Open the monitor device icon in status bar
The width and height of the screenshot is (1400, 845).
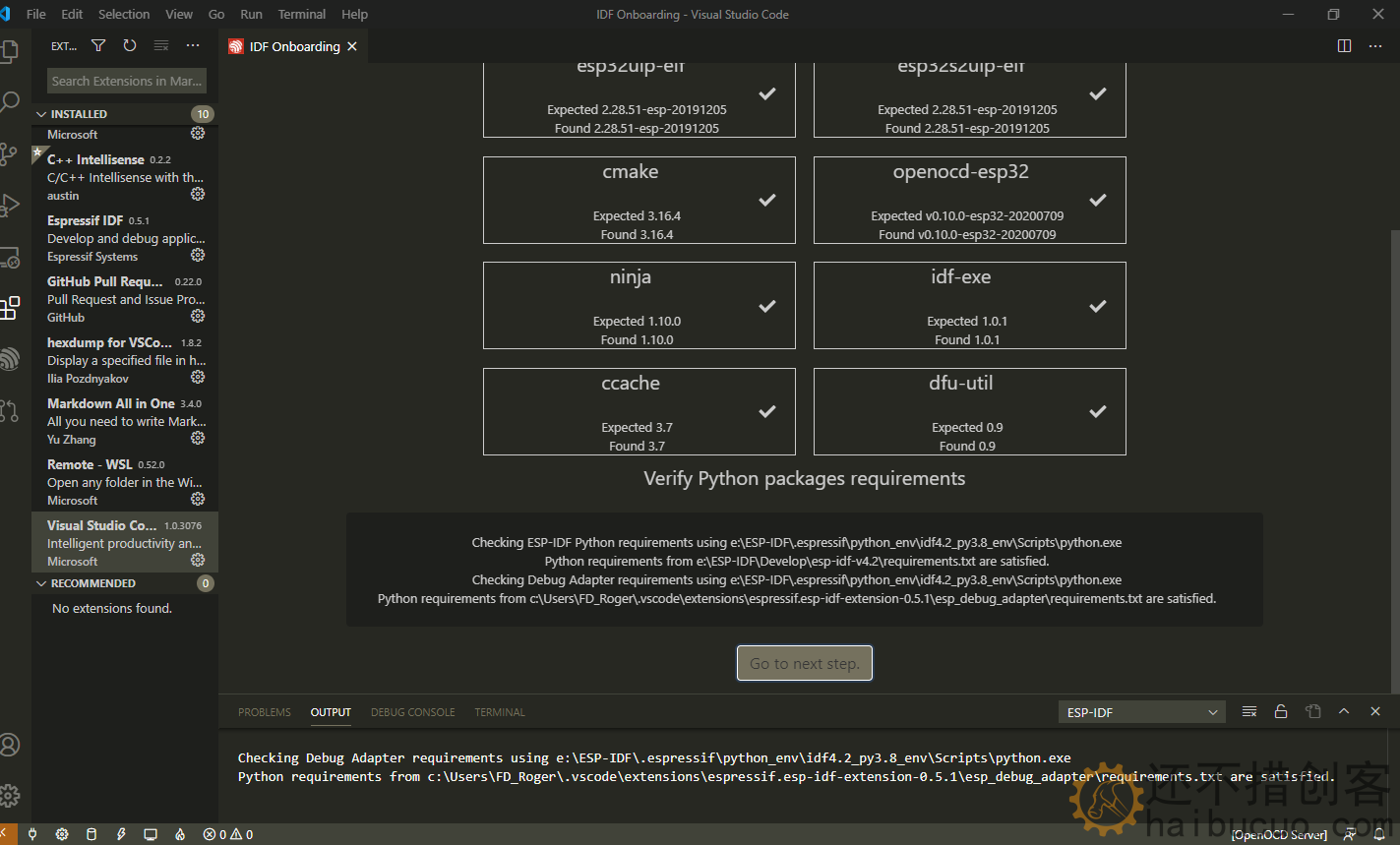coord(151,834)
